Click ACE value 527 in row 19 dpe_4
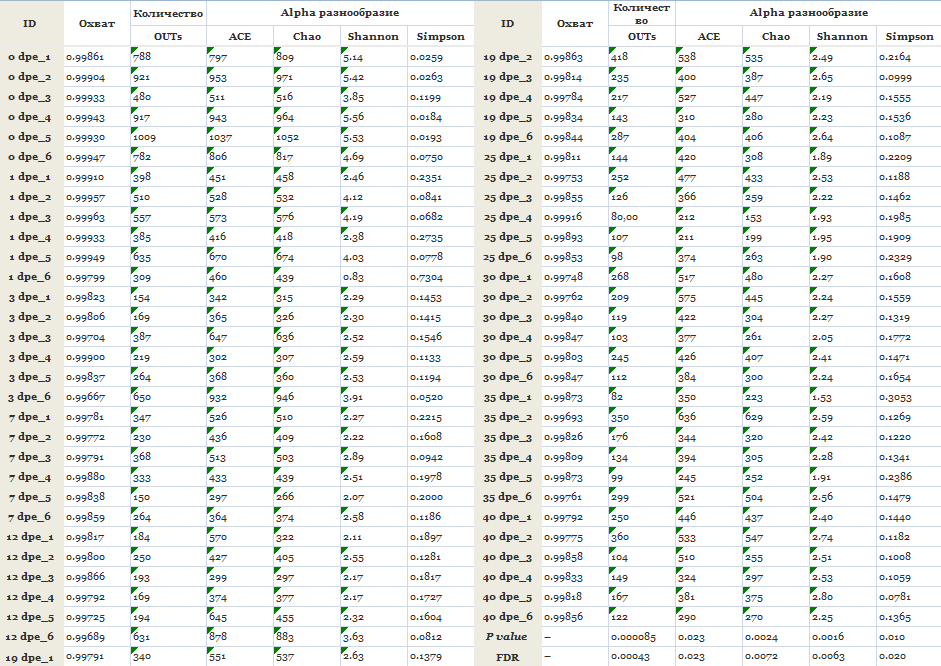The width and height of the screenshot is (941, 666). [687, 97]
